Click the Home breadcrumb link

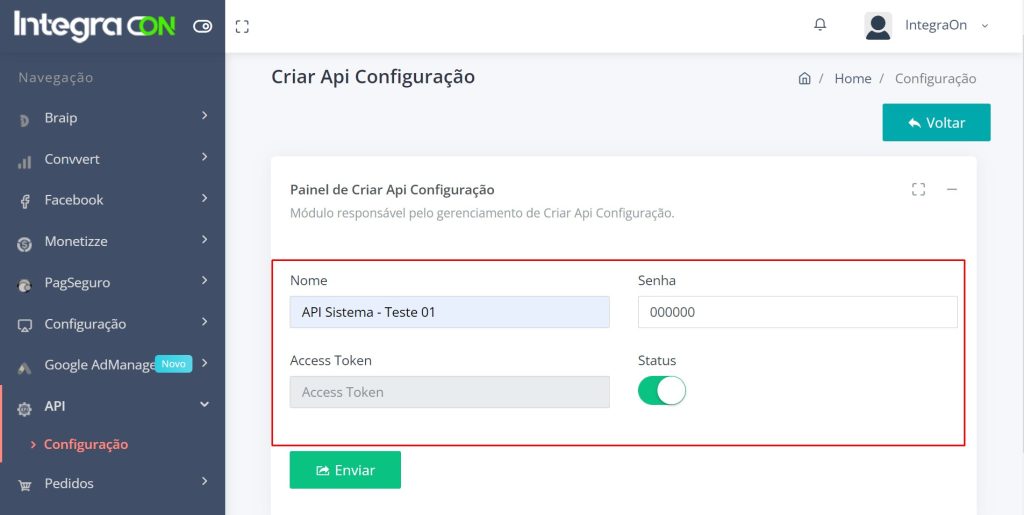(852, 79)
